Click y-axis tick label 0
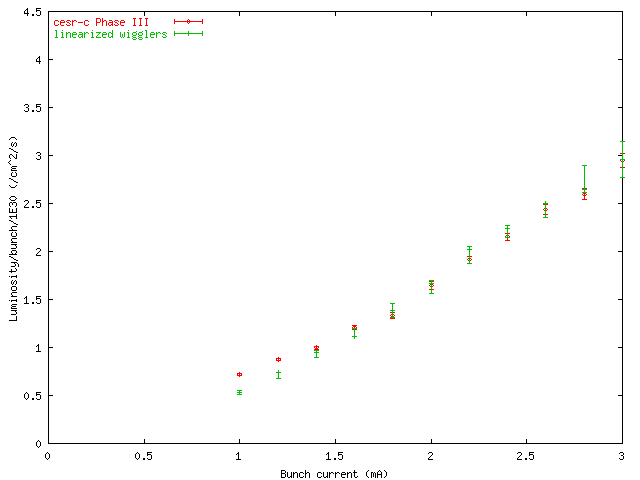This screenshot has width=640, height=480. (x=38, y=444)
